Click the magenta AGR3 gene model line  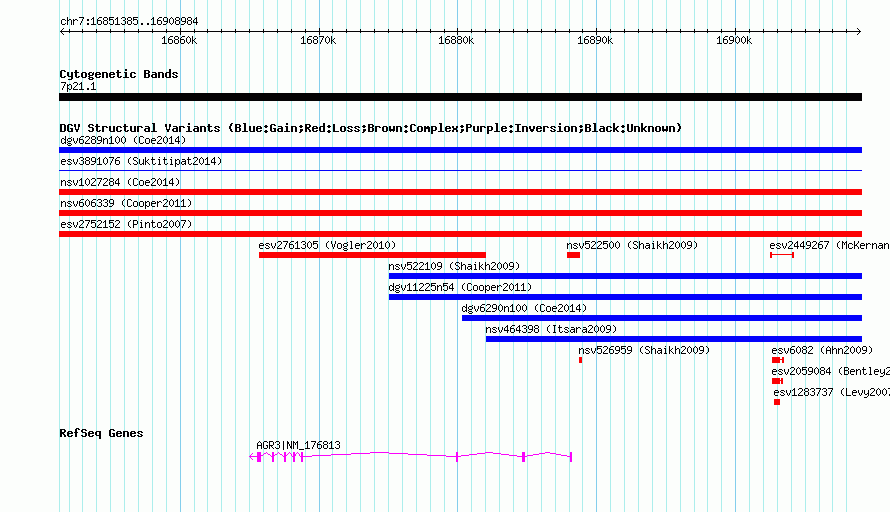pos(410,456)
